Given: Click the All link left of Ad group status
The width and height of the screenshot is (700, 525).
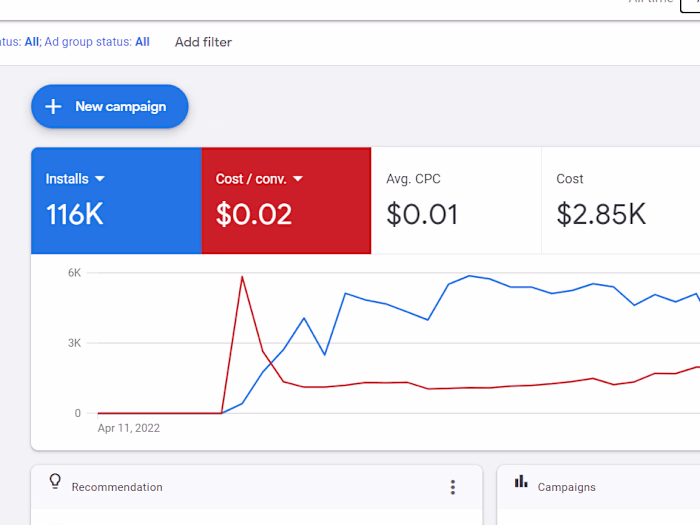Looking at the screenshot, I should point(31,42).
